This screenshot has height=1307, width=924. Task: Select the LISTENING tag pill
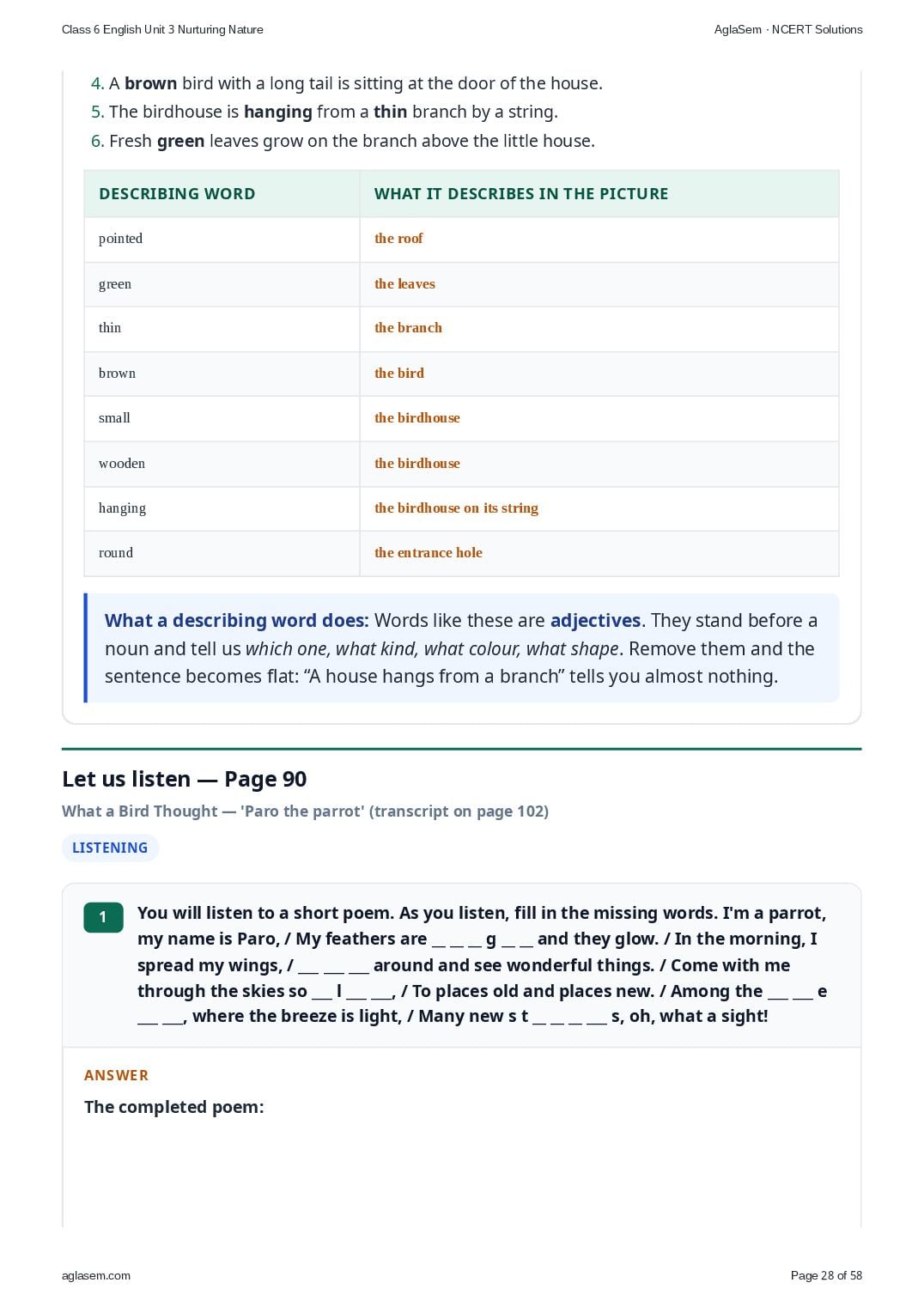pyautogui.click(x=110, y=848)
